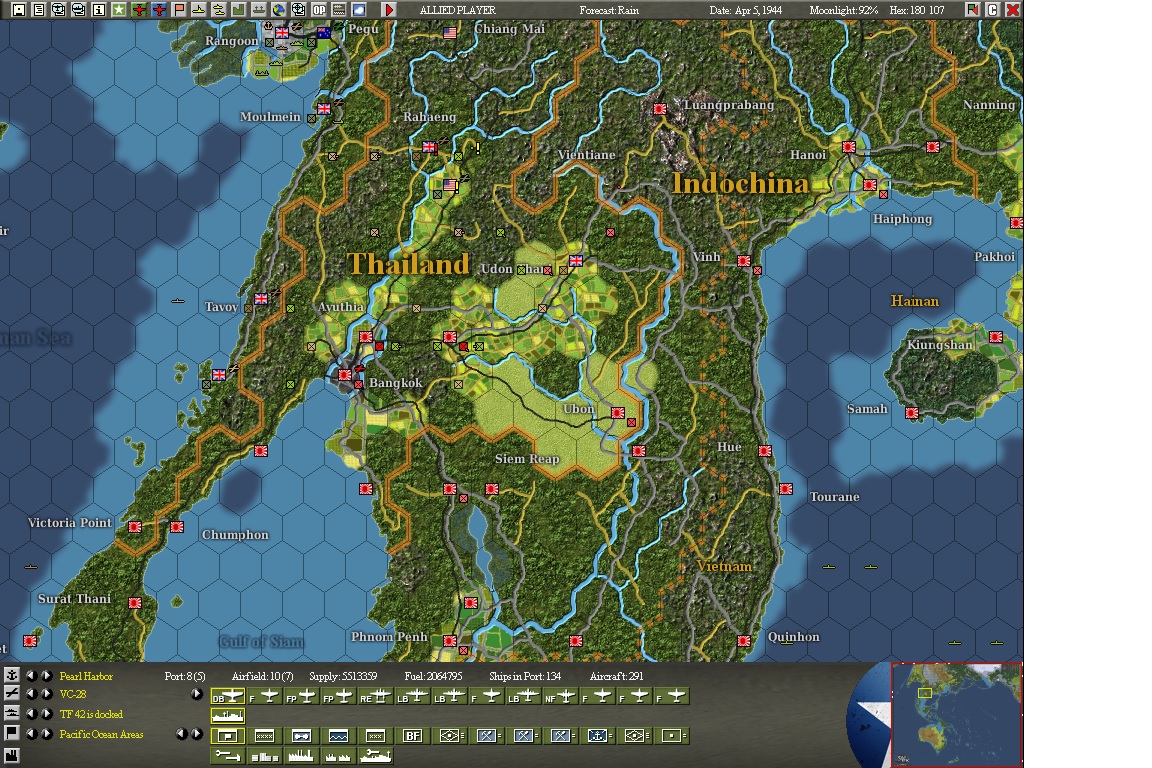Select next air group after VC-28
The image size is (1152, 768).
(46, 694)
